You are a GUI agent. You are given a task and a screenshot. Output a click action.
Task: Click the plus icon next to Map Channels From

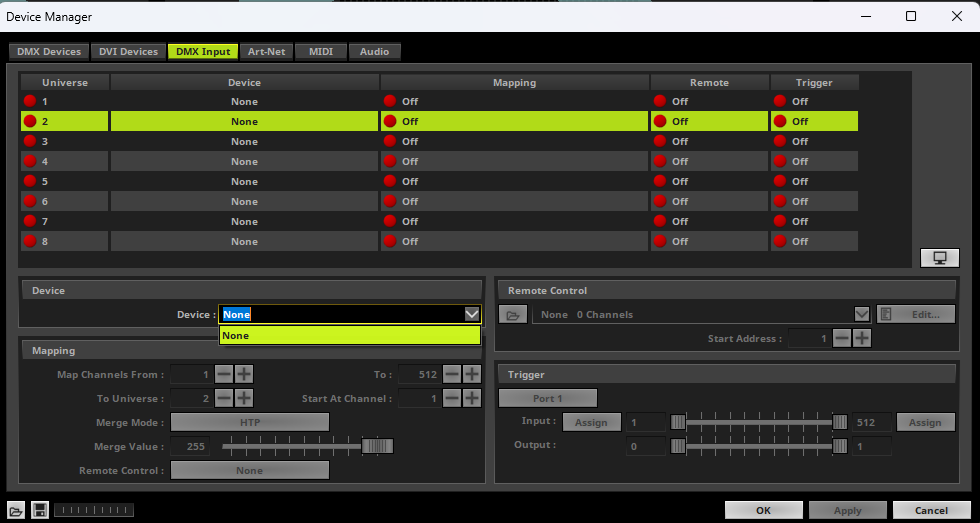pos(243,374)
